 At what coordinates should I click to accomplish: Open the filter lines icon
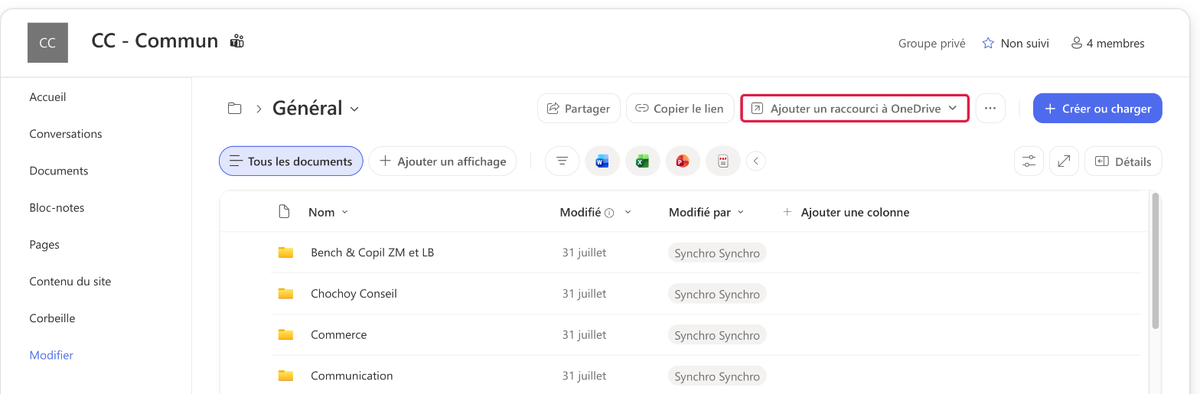coord(562,161)
